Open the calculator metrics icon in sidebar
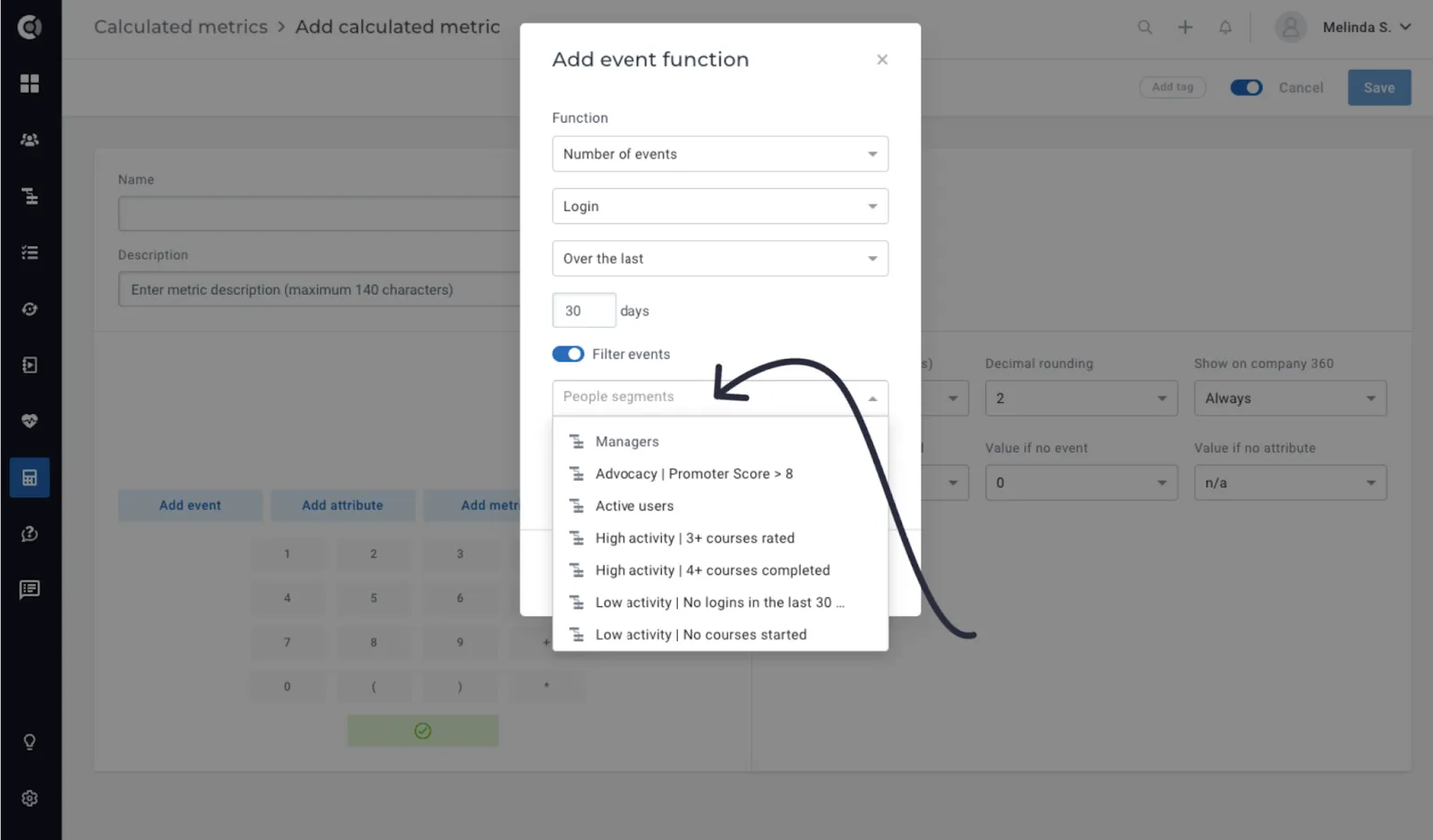This screenshot has width=1433, height=840. pos(30,477)
